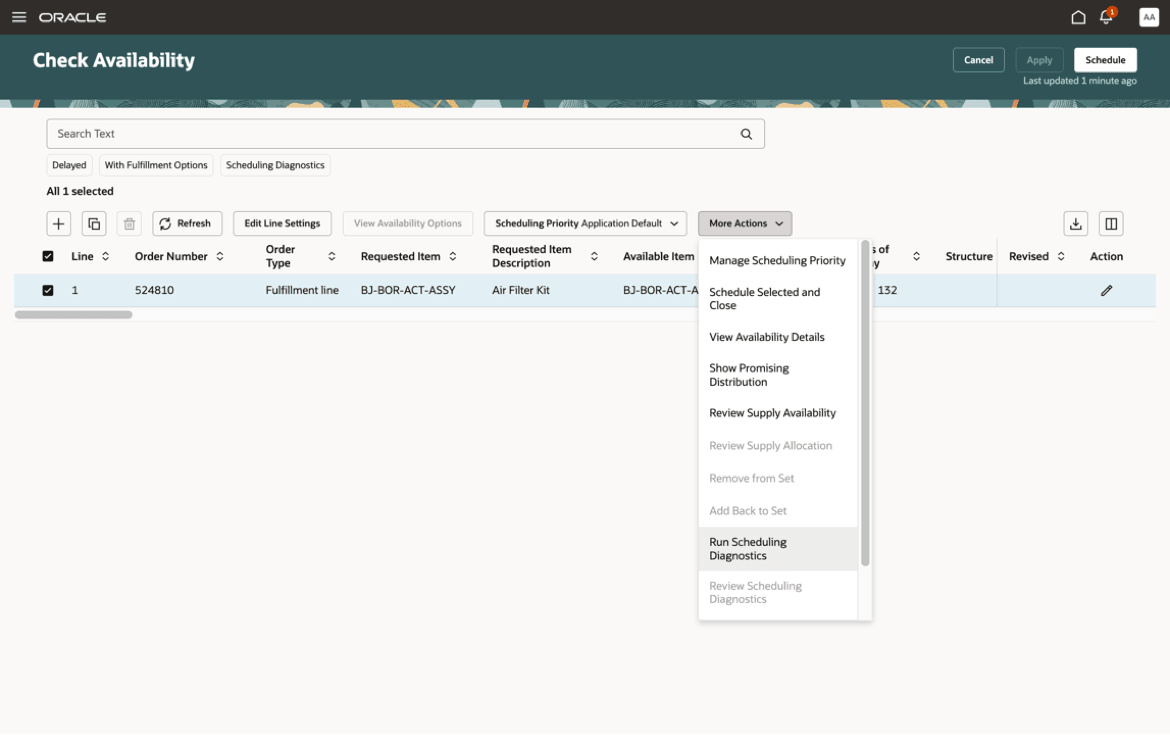The height and width of the screenshot is (735, 1170).
Task: Uncheck the select-all checkbox in the table header
Action: (47, 256)
